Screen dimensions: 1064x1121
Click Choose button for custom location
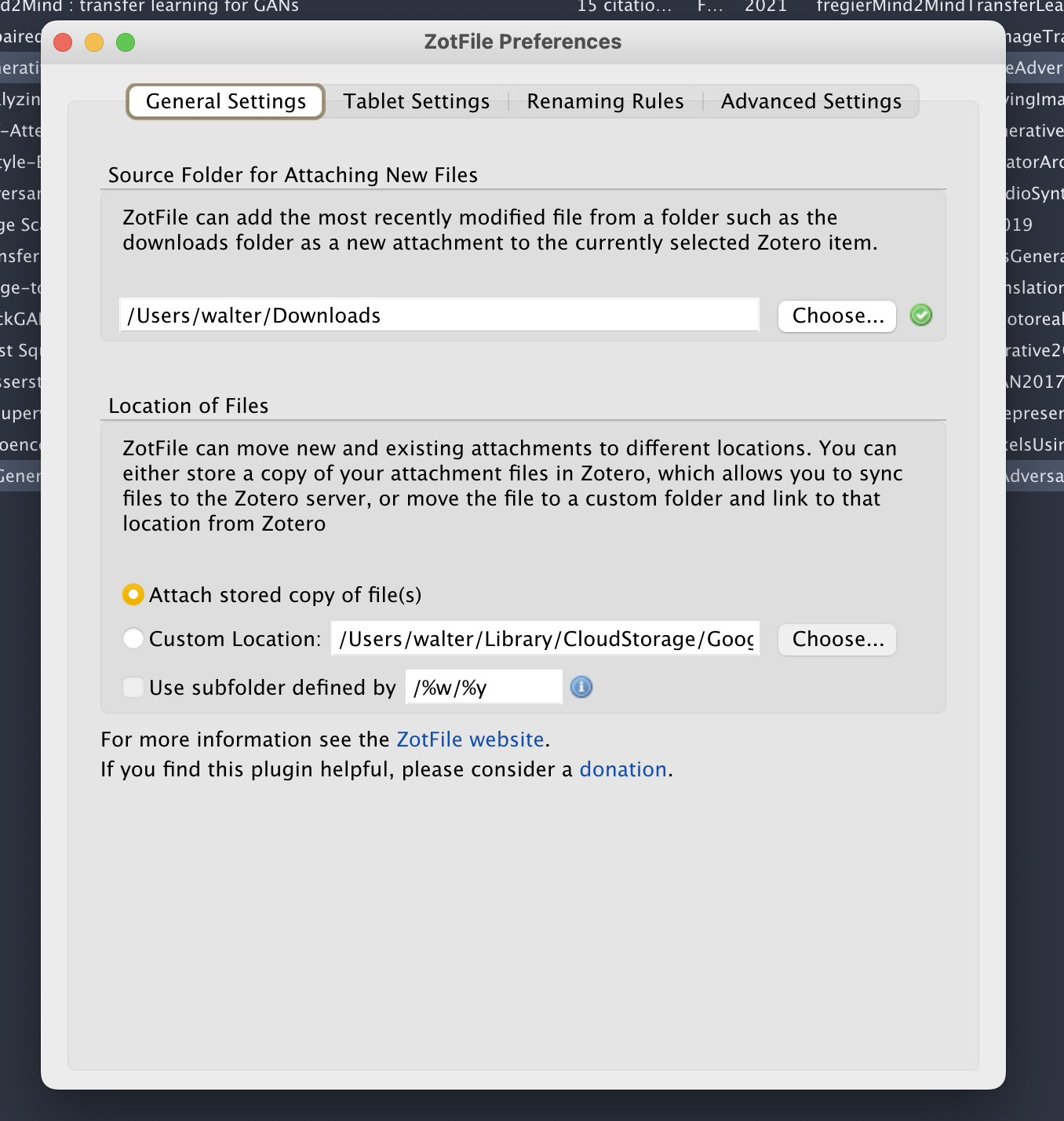click(x=837, y=639)
